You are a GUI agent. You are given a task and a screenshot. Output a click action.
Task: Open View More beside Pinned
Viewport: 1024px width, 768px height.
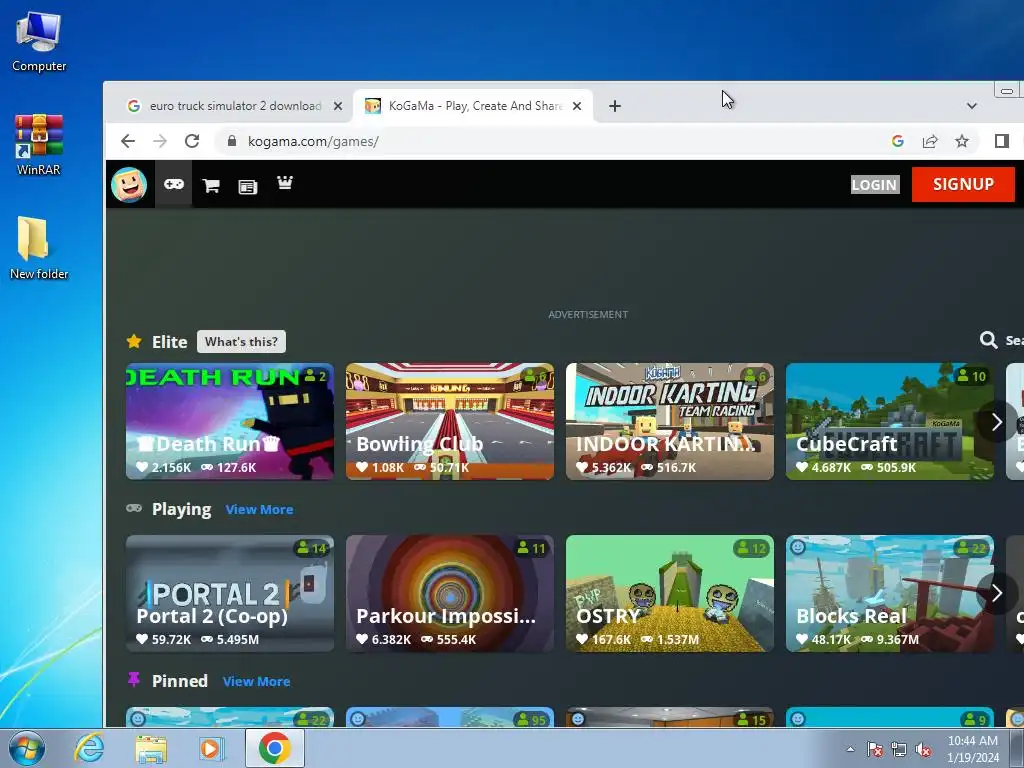257,681
